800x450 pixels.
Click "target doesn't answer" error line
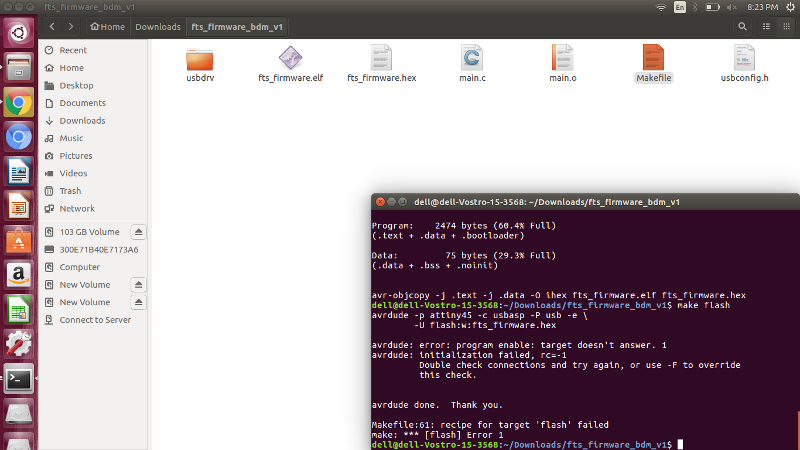point(519,345)
